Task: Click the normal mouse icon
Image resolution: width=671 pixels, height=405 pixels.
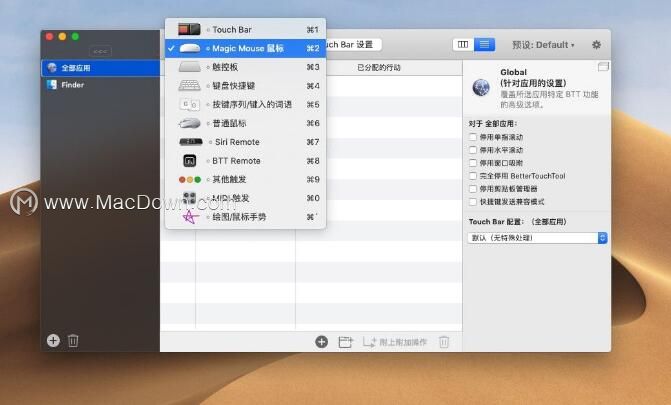Action: [x=189, y=124]
